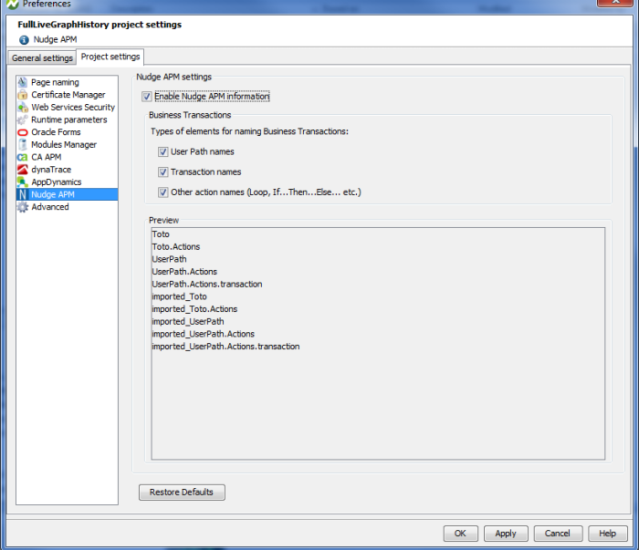The image size is (639, 550).
Task: Click the CA APM logo icon
Action: pos(22,157)
